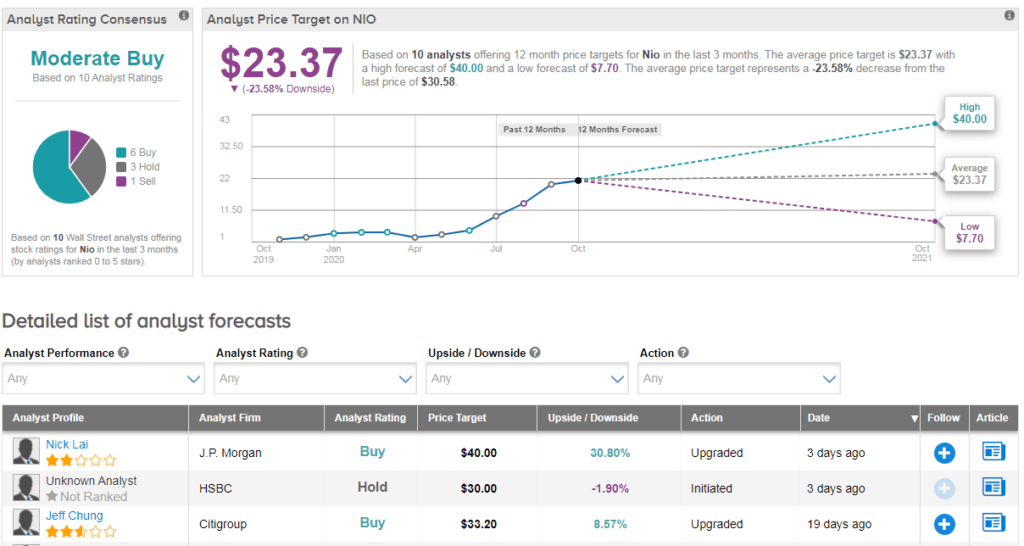Click the black current-price point on chart

click(x=578, y=180)
